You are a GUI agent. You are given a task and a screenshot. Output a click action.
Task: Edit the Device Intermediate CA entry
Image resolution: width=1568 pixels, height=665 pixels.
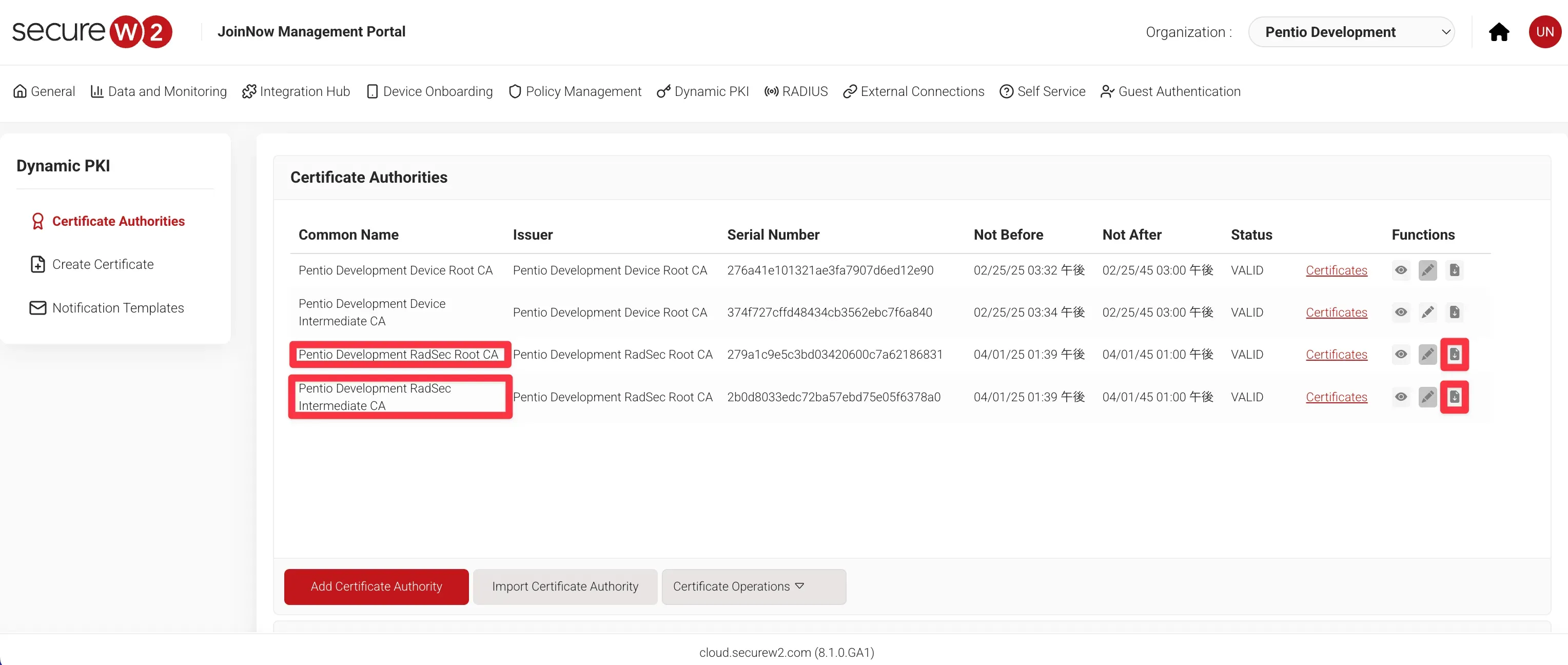tap(1427, 312)
